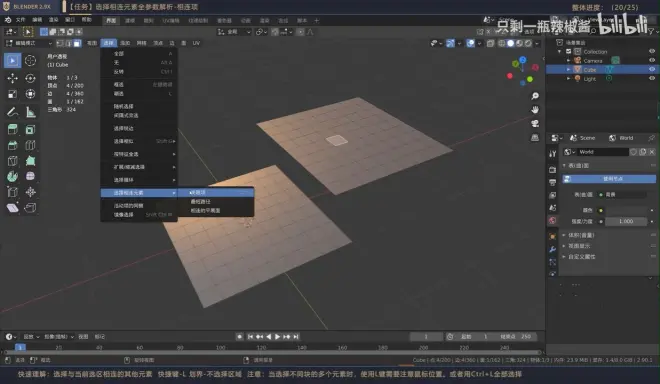The width and height of the screenshot is (660, 384).
Task: Toggle camera view icon in viewport
Action: point(535,124)
